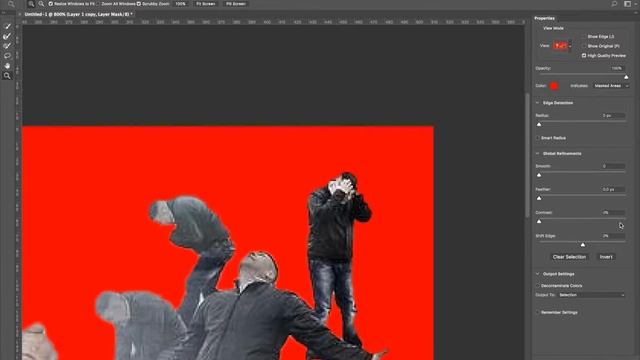Toggle Scrubby Zoom checkbox
Image resolution: width=640 pixels, height=360 pixels.
coord(139,4)
